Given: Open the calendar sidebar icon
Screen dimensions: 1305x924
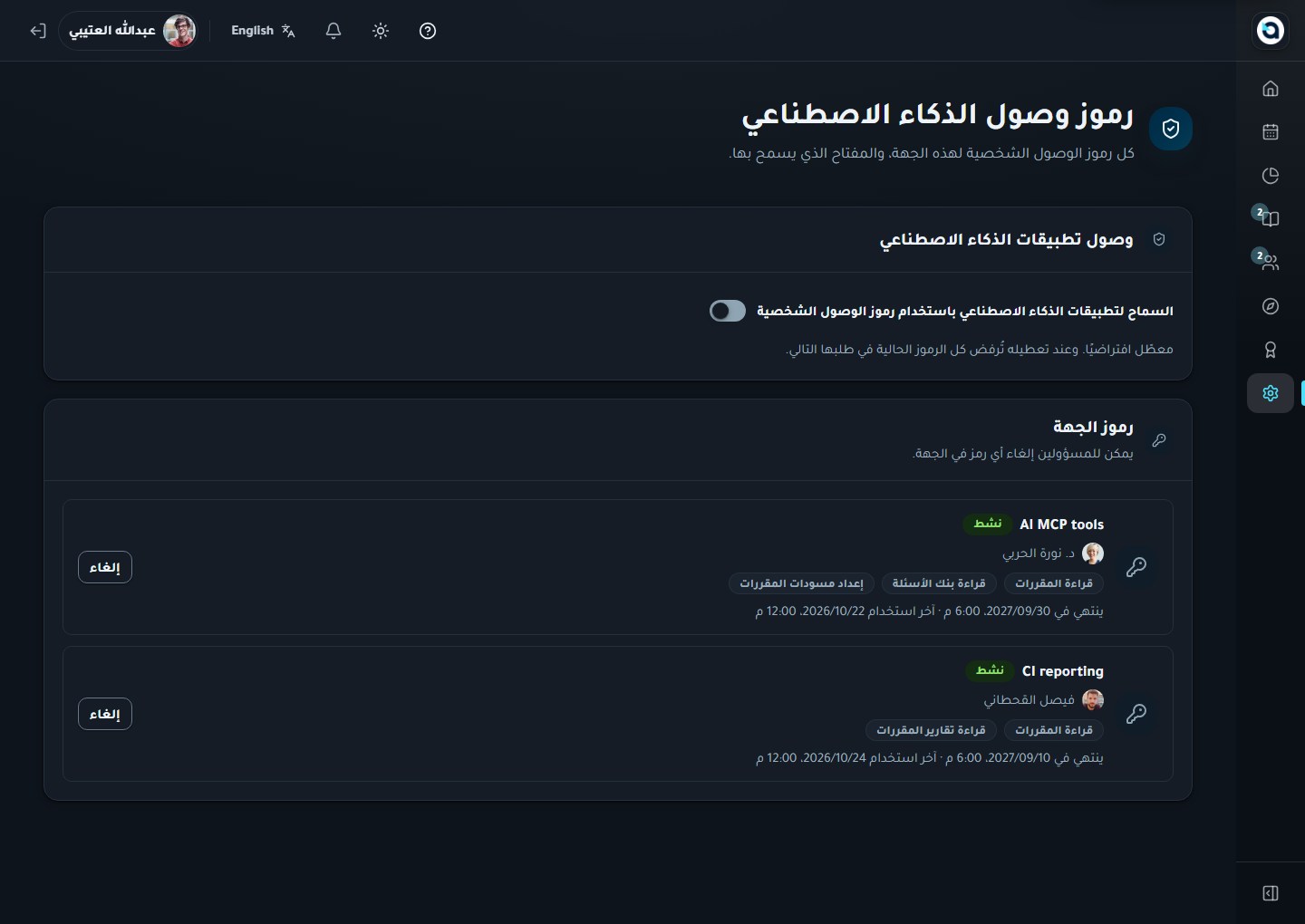Looking at the screenshot, I should pos(1271,131).
